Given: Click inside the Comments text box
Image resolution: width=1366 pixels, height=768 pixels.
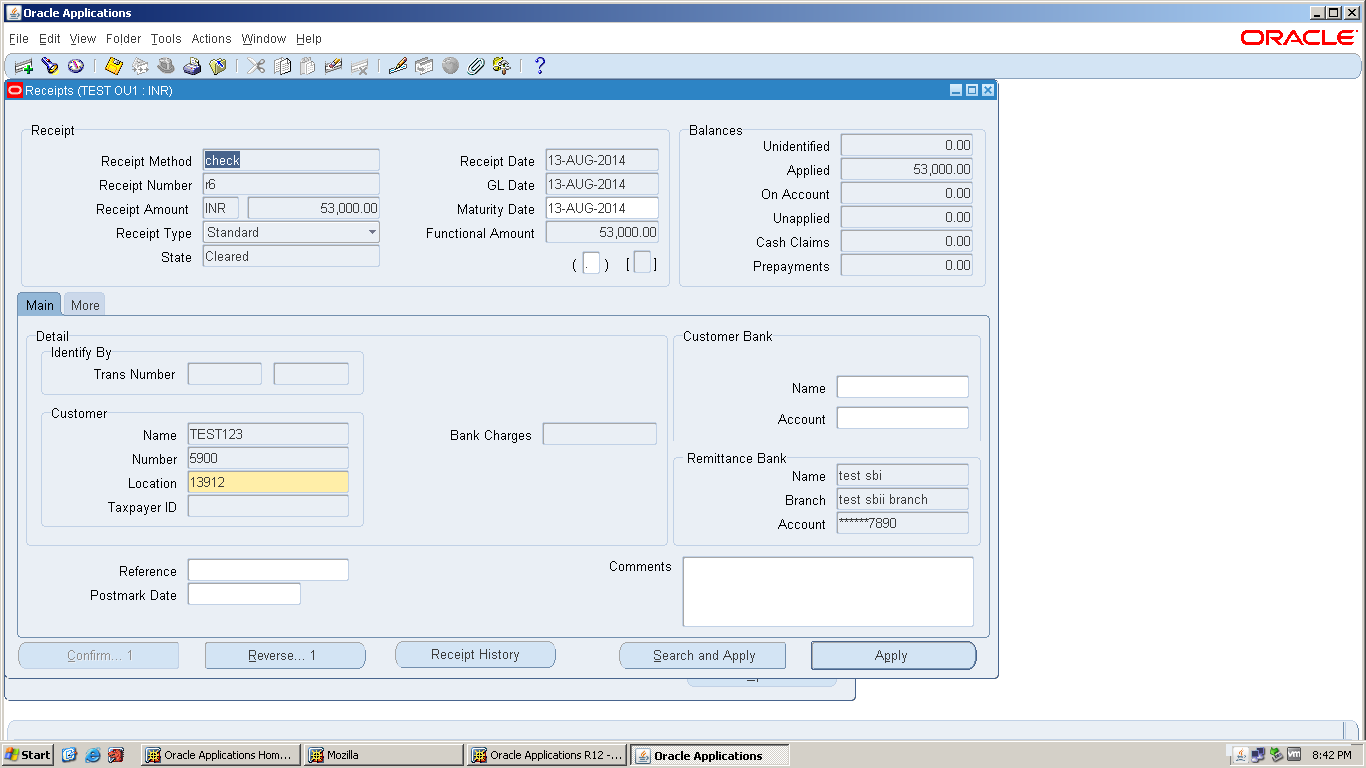Looking at the screenshot, I should pos(827,590).
